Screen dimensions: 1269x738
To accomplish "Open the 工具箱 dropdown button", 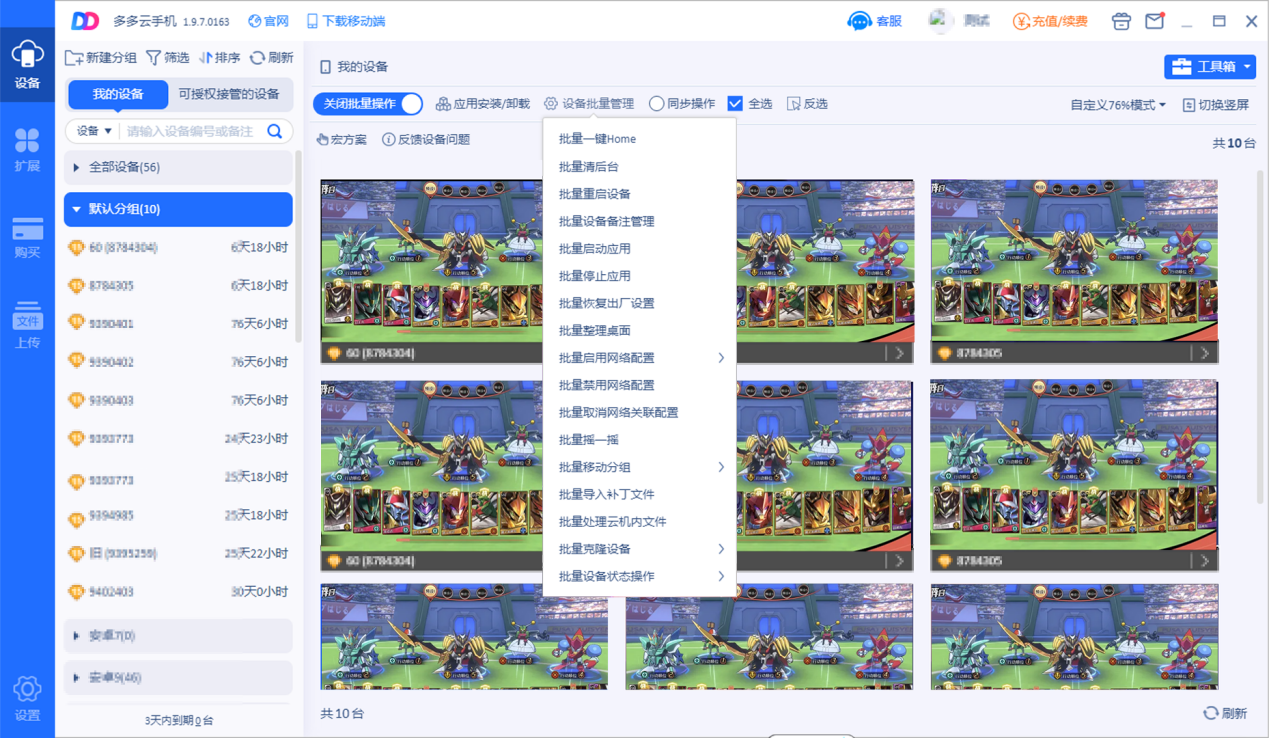I will click(1210, 67).
